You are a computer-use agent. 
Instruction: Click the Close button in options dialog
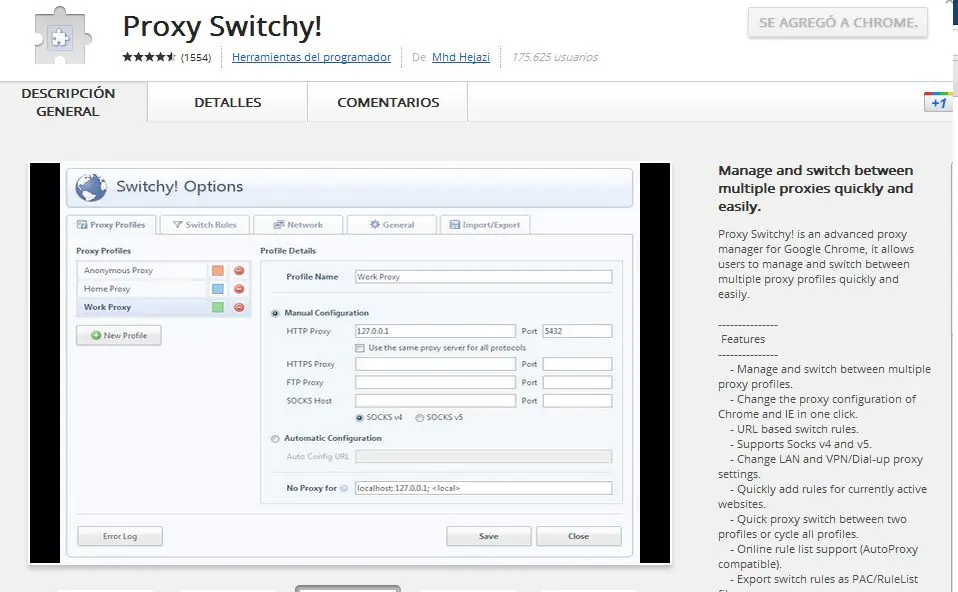[x=579, y=536]
